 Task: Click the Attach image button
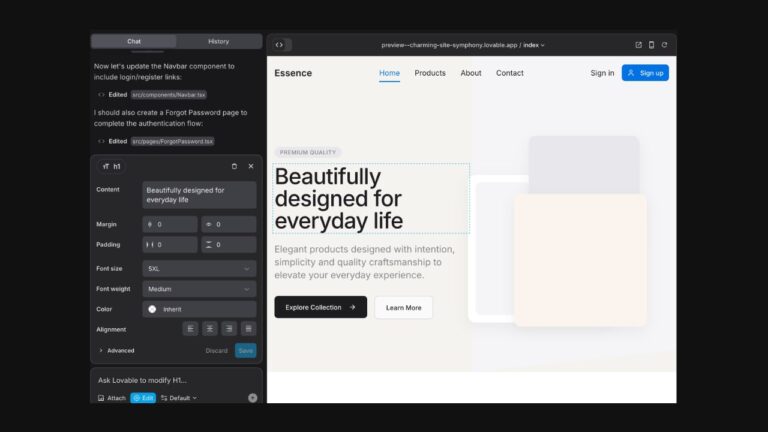pyautogui.click(x=112, y=398)
